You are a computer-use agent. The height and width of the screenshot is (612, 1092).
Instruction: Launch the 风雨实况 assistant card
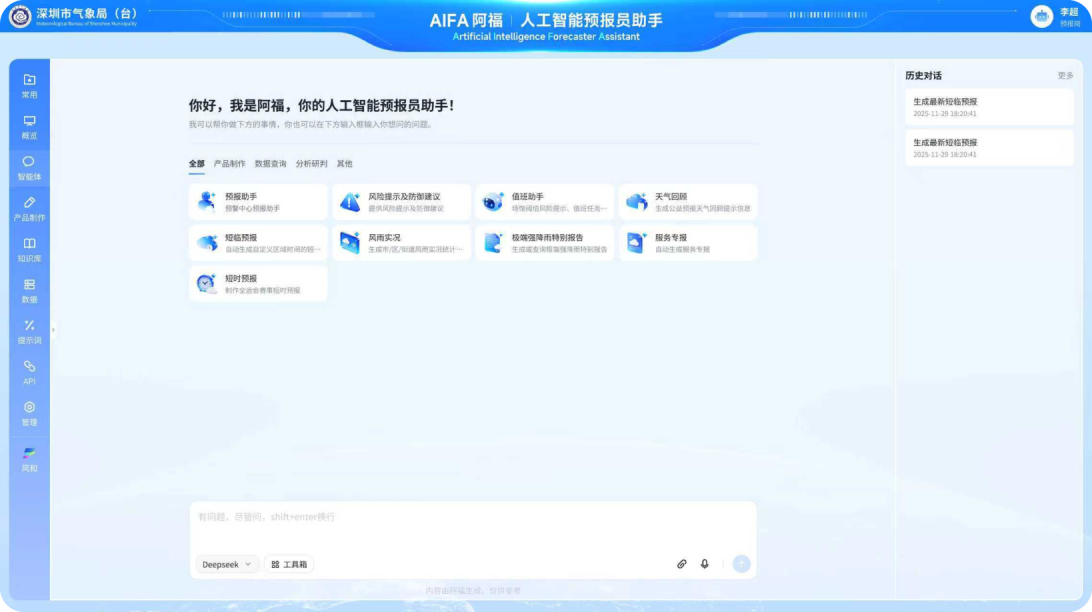(x=401, y=243)
